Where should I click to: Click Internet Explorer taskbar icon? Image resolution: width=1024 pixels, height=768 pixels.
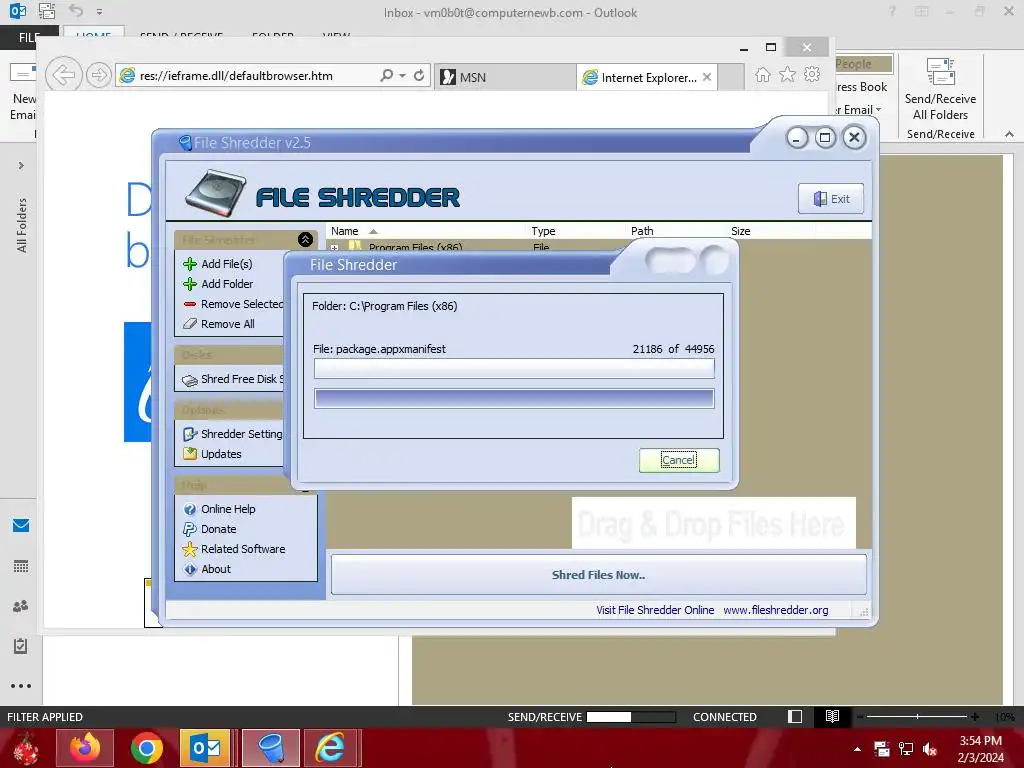pyautogui.click(x=330, y=748)
